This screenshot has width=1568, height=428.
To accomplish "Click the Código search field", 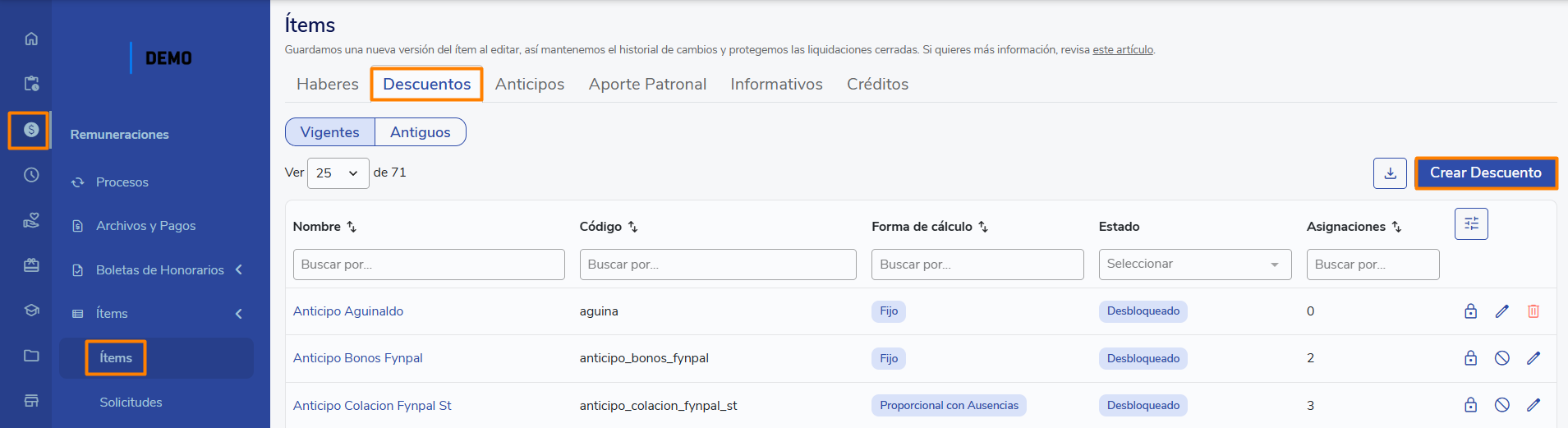I will (717, 265).
